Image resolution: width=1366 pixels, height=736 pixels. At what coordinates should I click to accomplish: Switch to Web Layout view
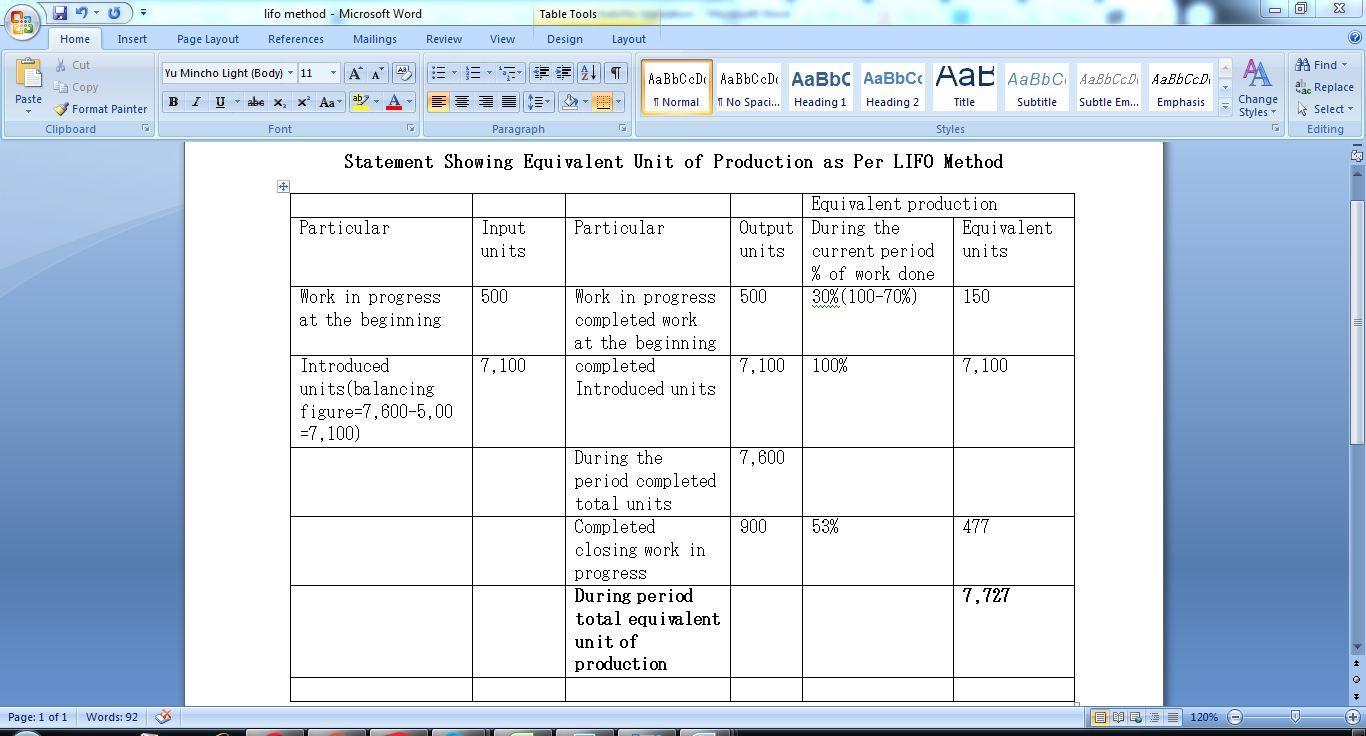coord(1136,717)
